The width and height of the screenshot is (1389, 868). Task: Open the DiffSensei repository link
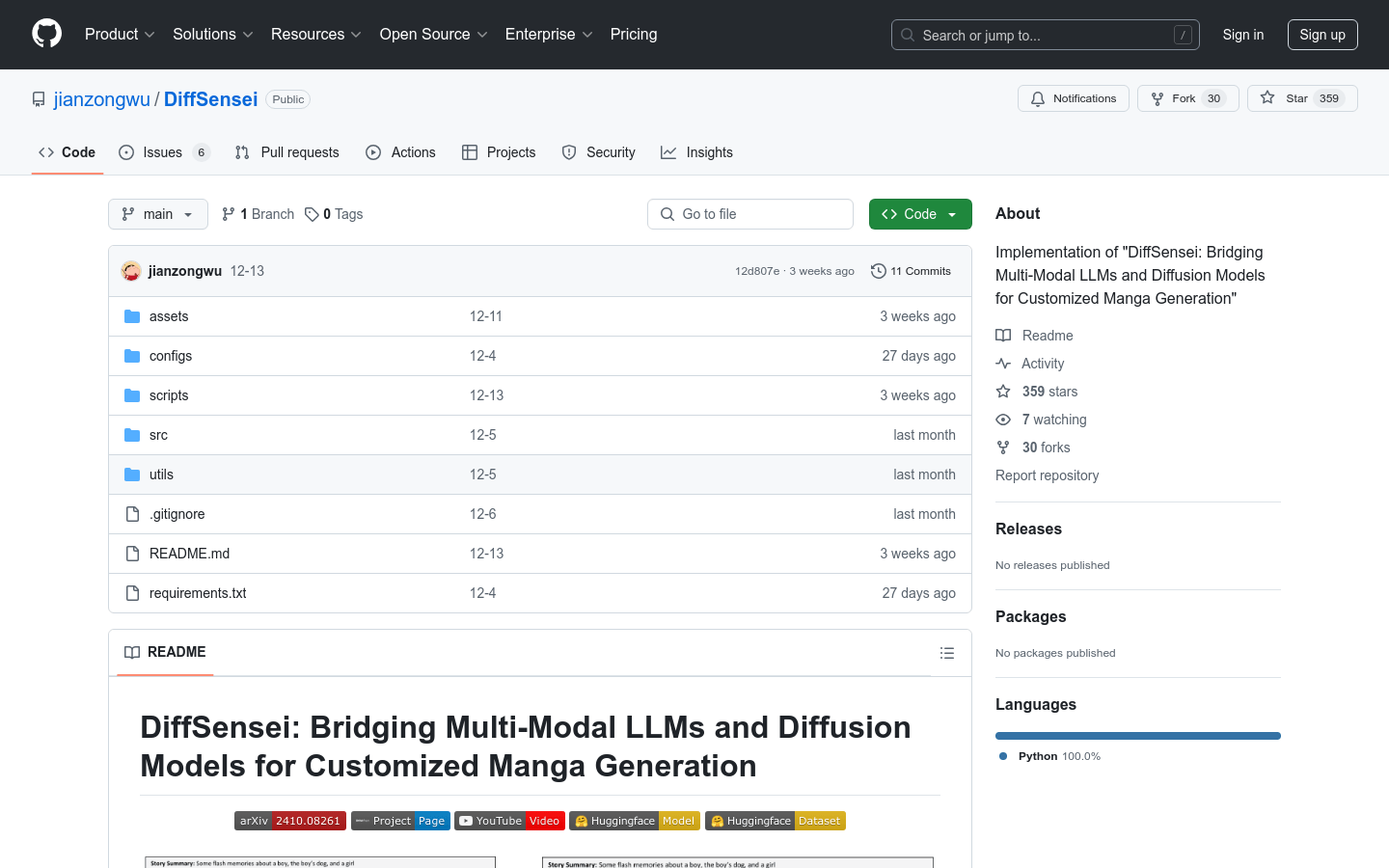point(211,99)
